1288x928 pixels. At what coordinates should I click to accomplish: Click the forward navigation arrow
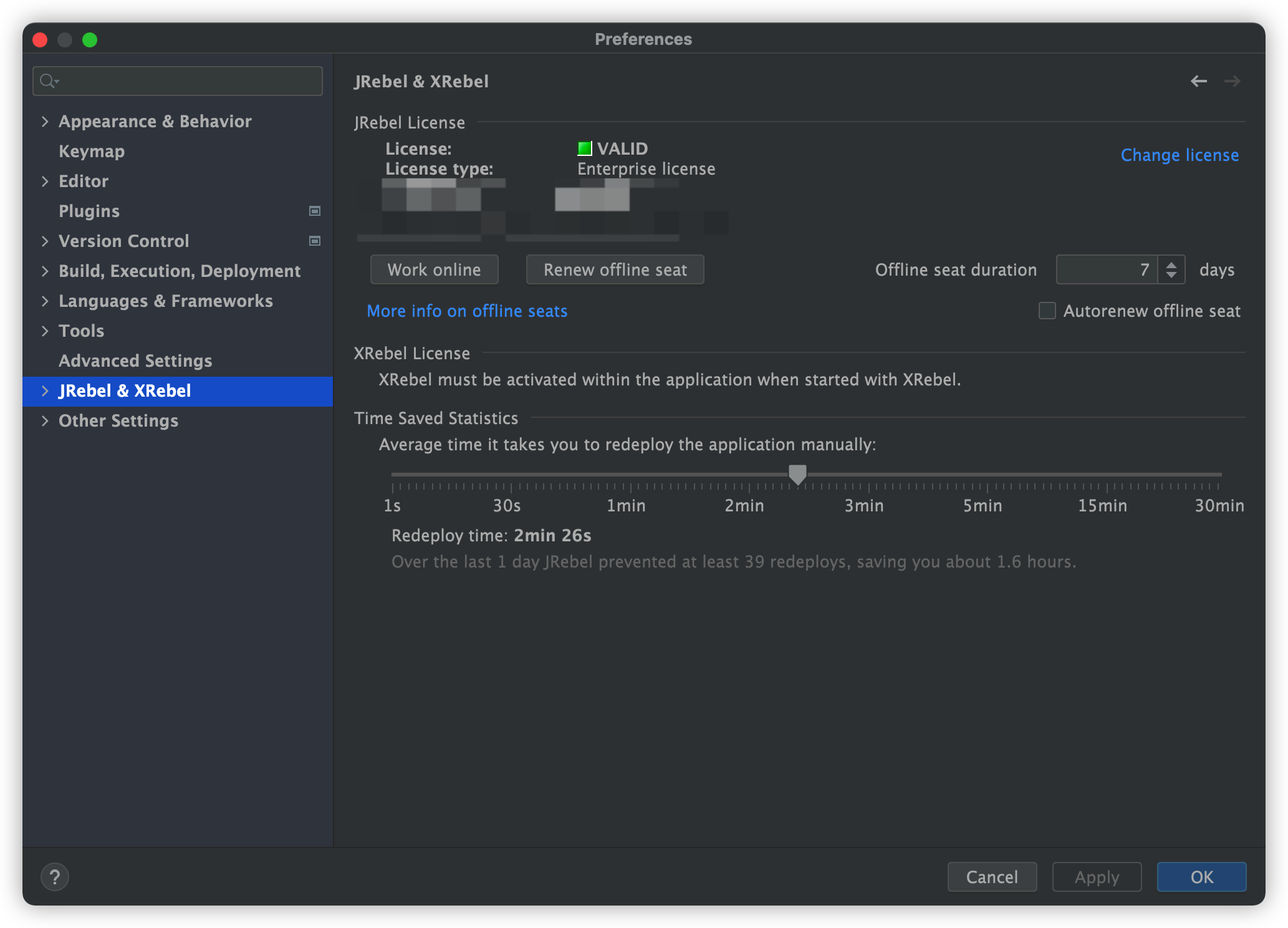point(1232,81)
